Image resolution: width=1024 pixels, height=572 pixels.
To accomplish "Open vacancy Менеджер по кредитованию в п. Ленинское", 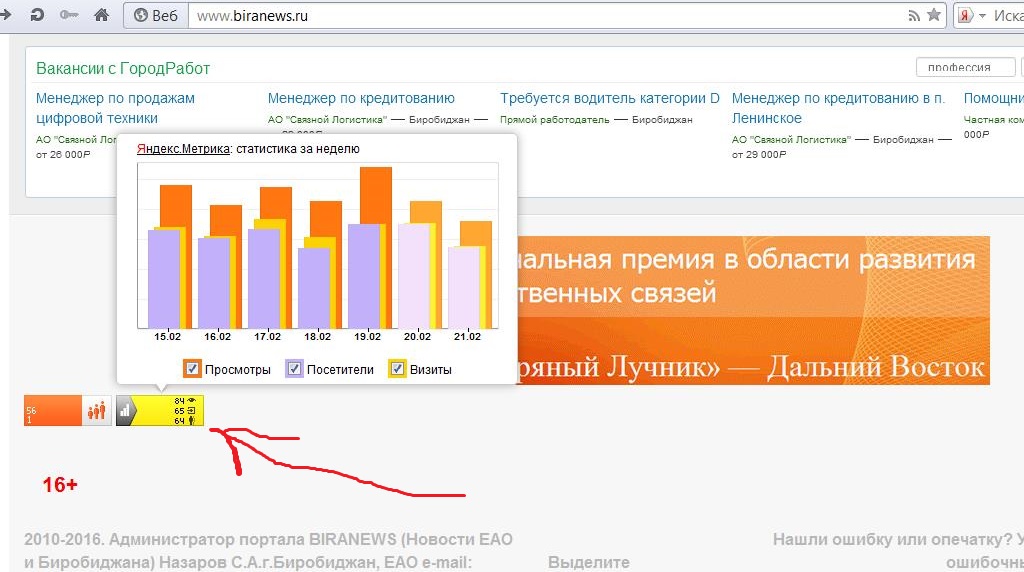I will (838, 108).
